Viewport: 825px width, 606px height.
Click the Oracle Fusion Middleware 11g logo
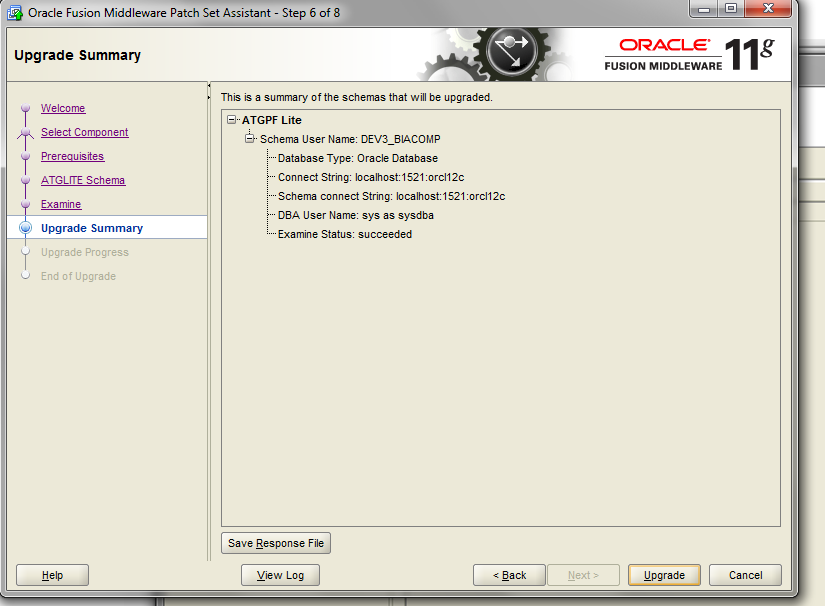point(689,54)
